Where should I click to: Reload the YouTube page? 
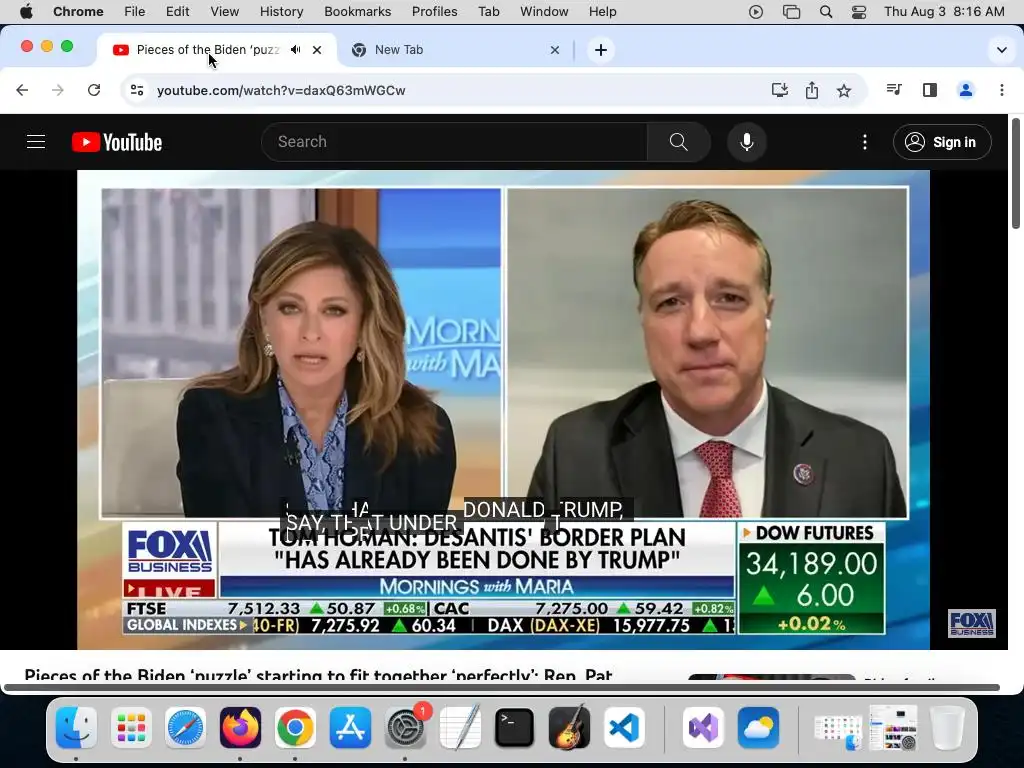(x=94, y=90)
